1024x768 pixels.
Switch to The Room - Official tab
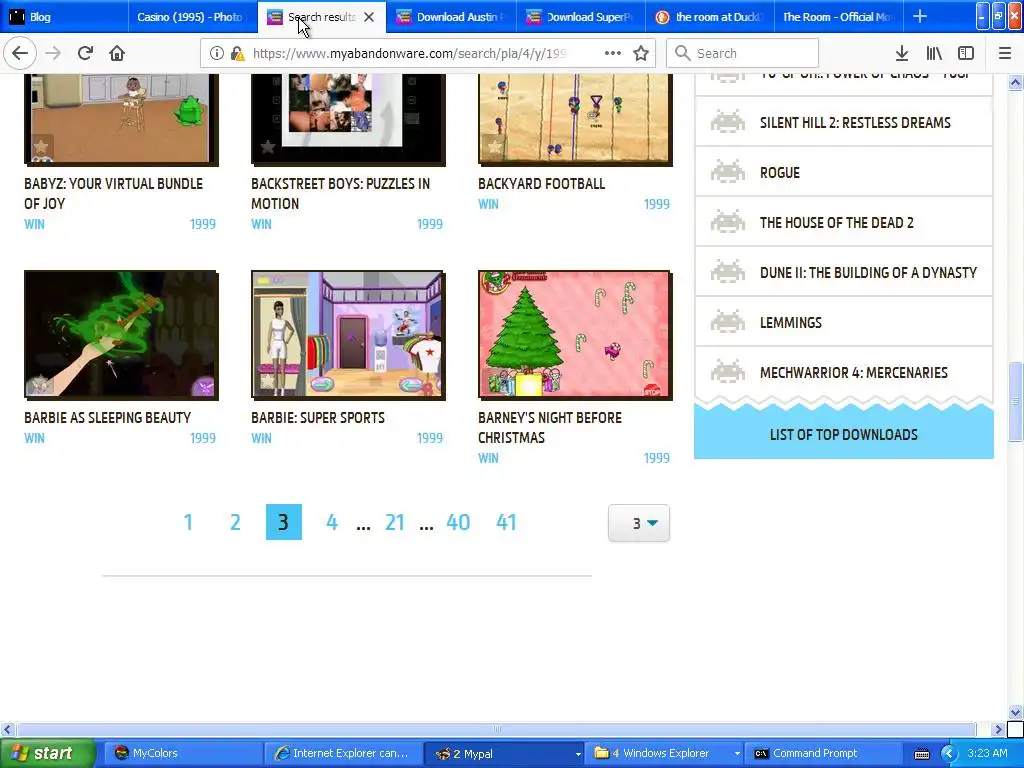839,17
